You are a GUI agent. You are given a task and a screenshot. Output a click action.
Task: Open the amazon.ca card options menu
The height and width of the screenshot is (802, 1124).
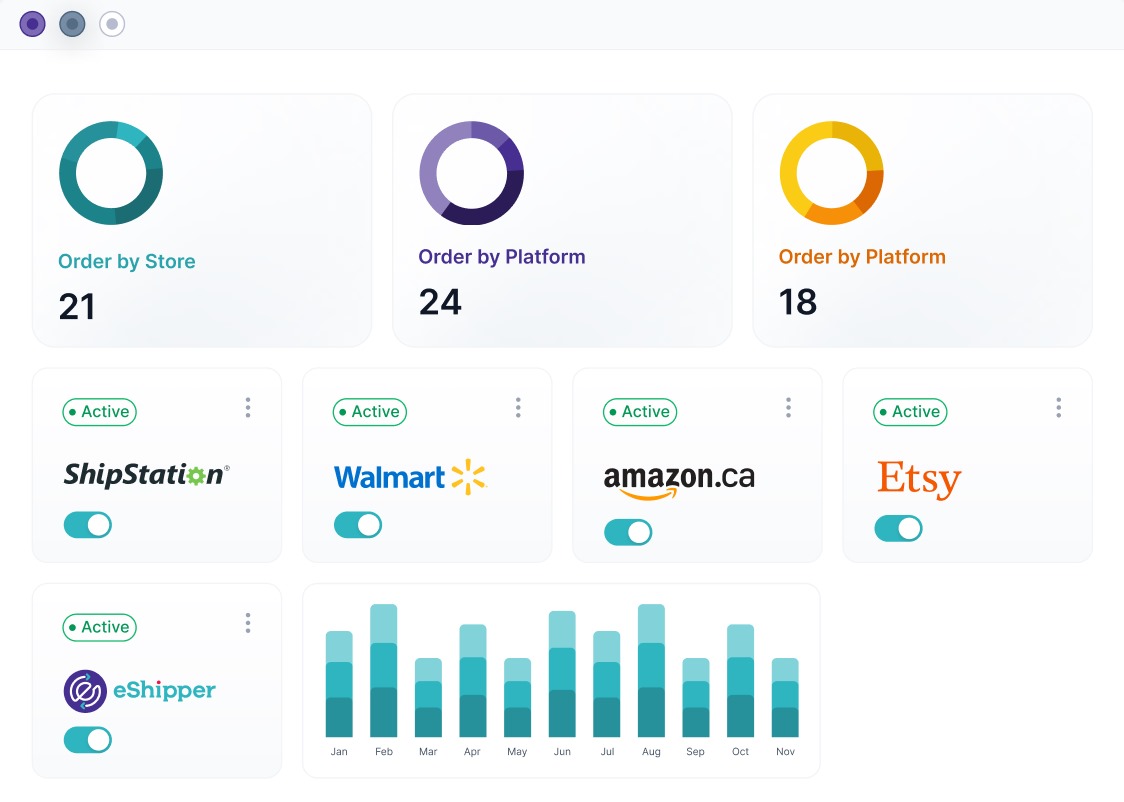click(x=788, y=408)
